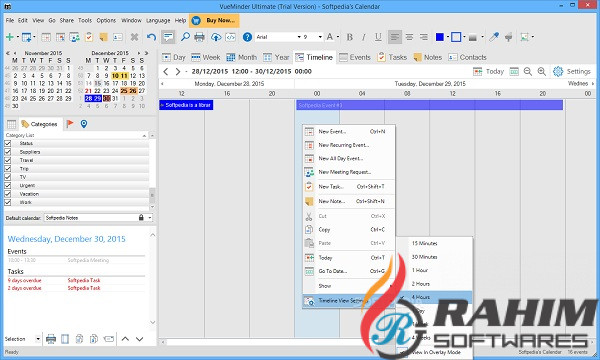The height and width of the screenshot is (360, 600).
Task: Click the new contact card icon in toolbar
Action: 118,37
